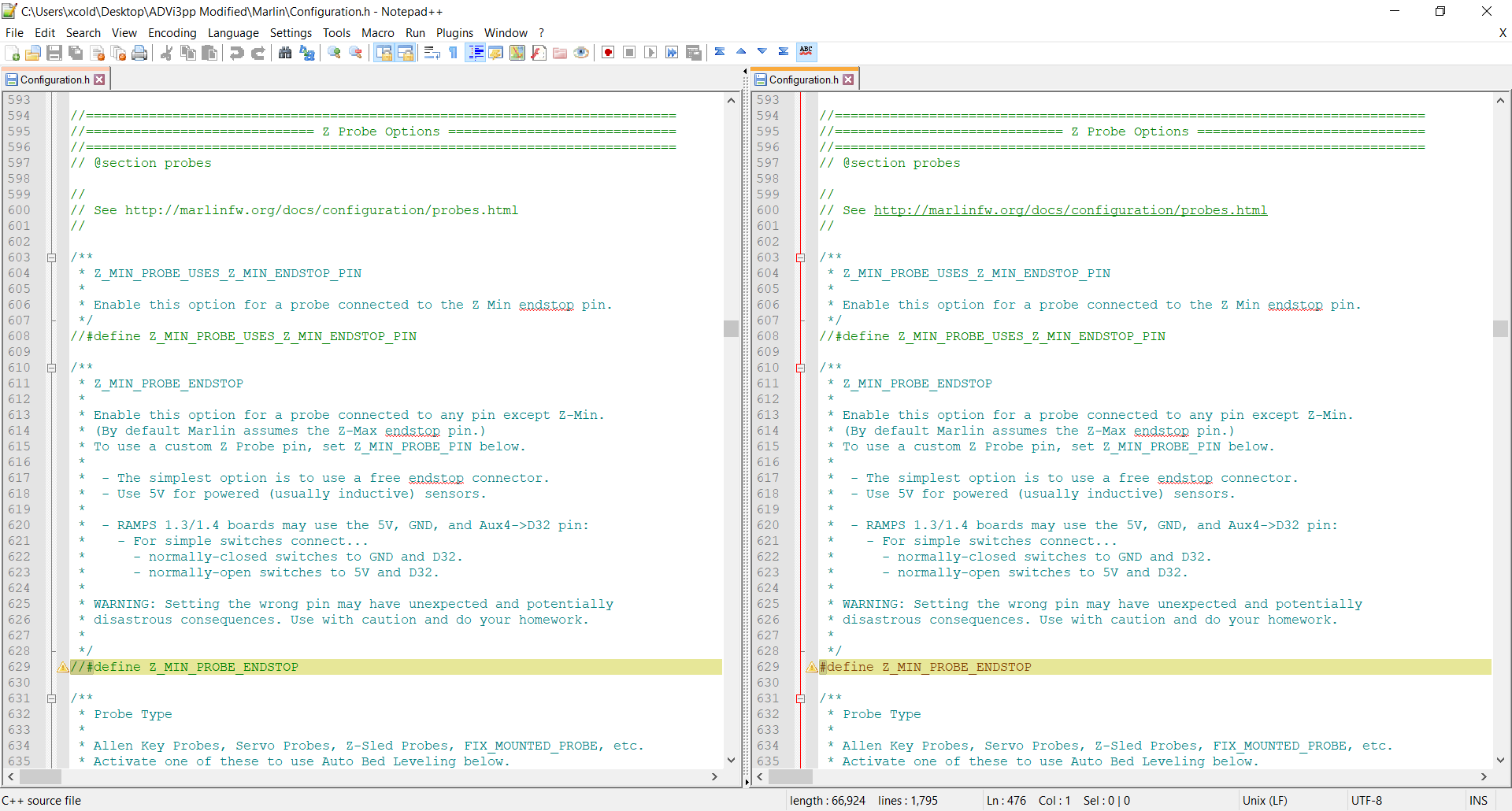Click the Copy toolbar icon
The width and height of the screenshot is (1512, 811).
(x=188, y=53)
